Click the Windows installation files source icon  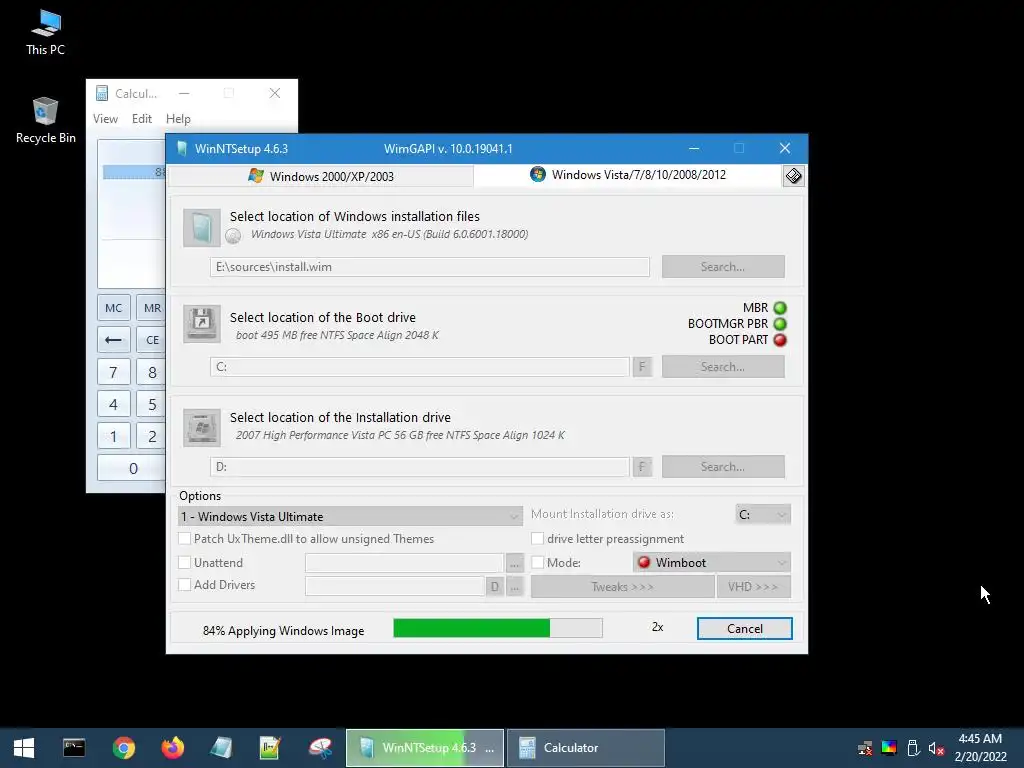[202, 228]
